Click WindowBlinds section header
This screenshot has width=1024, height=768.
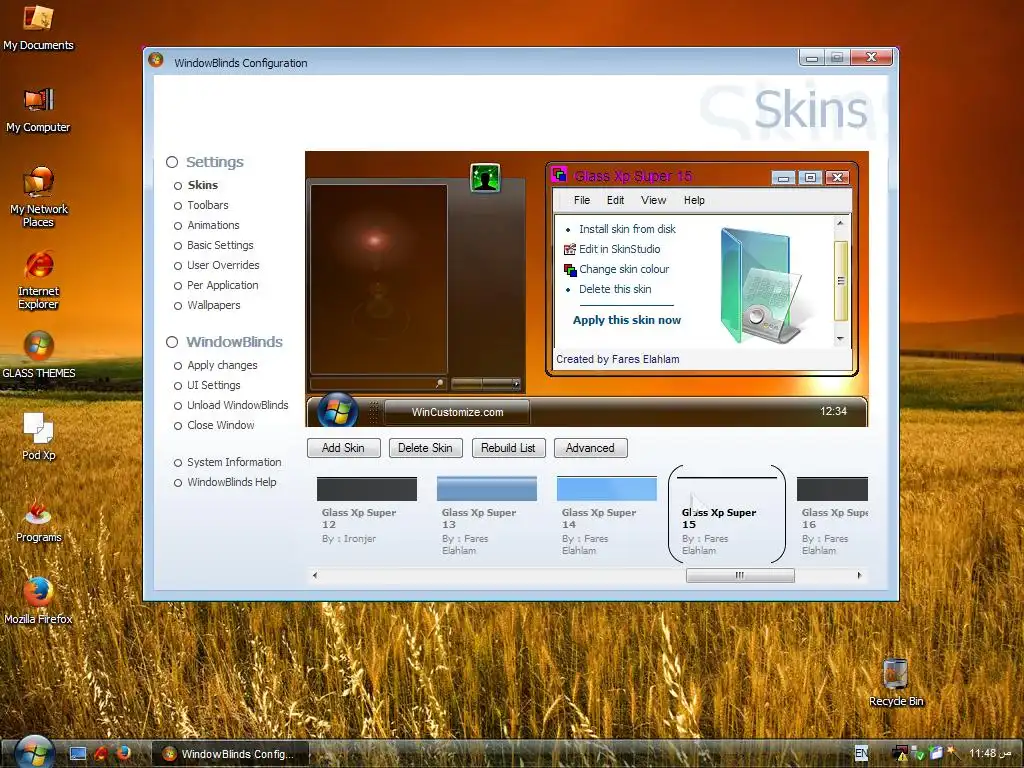coord(234,342)
